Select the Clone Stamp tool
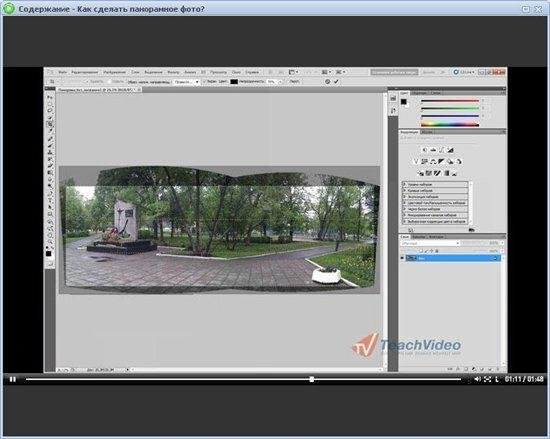Image resolution: width=550 pixels, height=439 pixels. click(50, 153)
